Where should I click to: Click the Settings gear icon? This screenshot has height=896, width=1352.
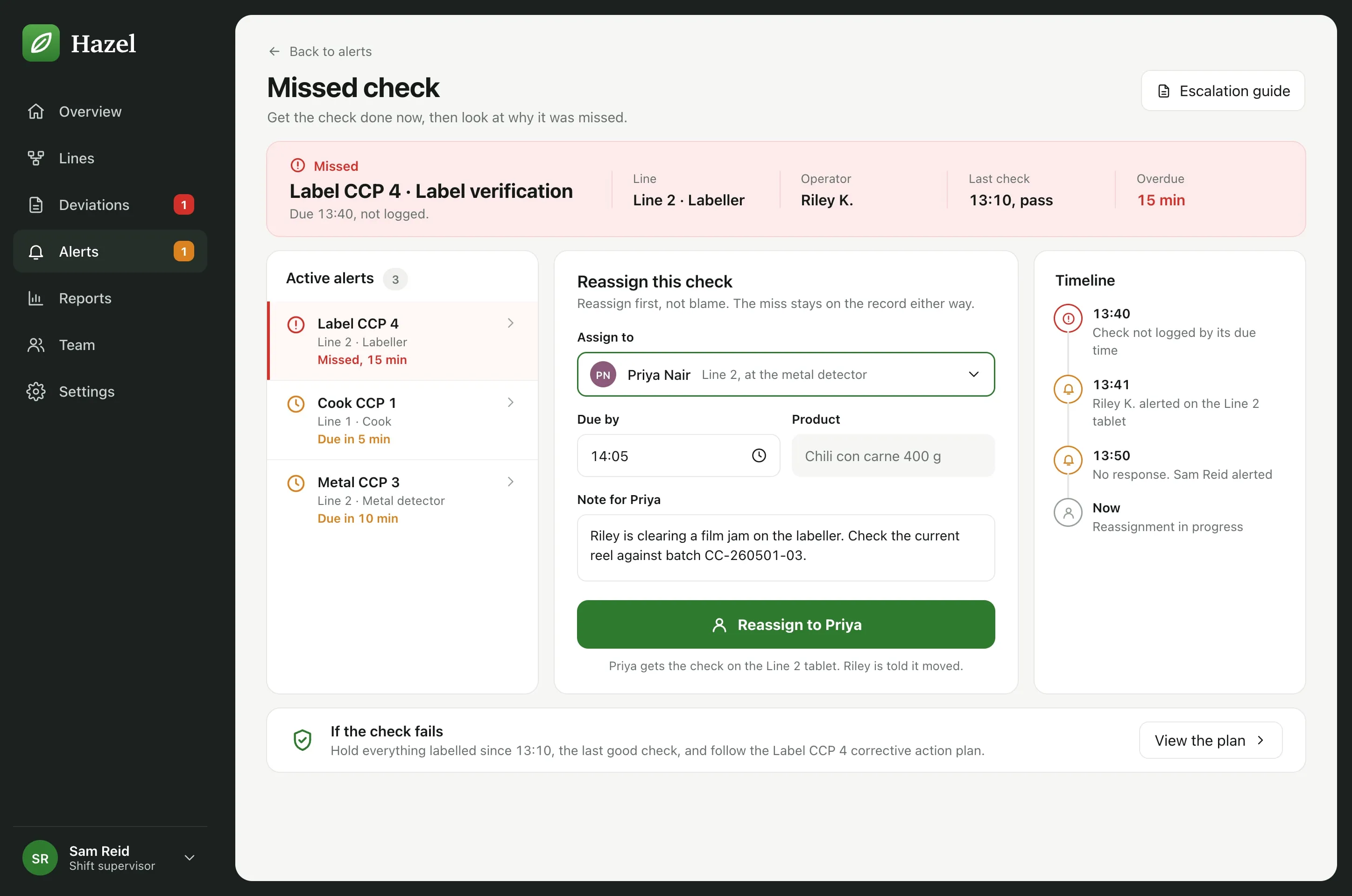pos(35,392)
